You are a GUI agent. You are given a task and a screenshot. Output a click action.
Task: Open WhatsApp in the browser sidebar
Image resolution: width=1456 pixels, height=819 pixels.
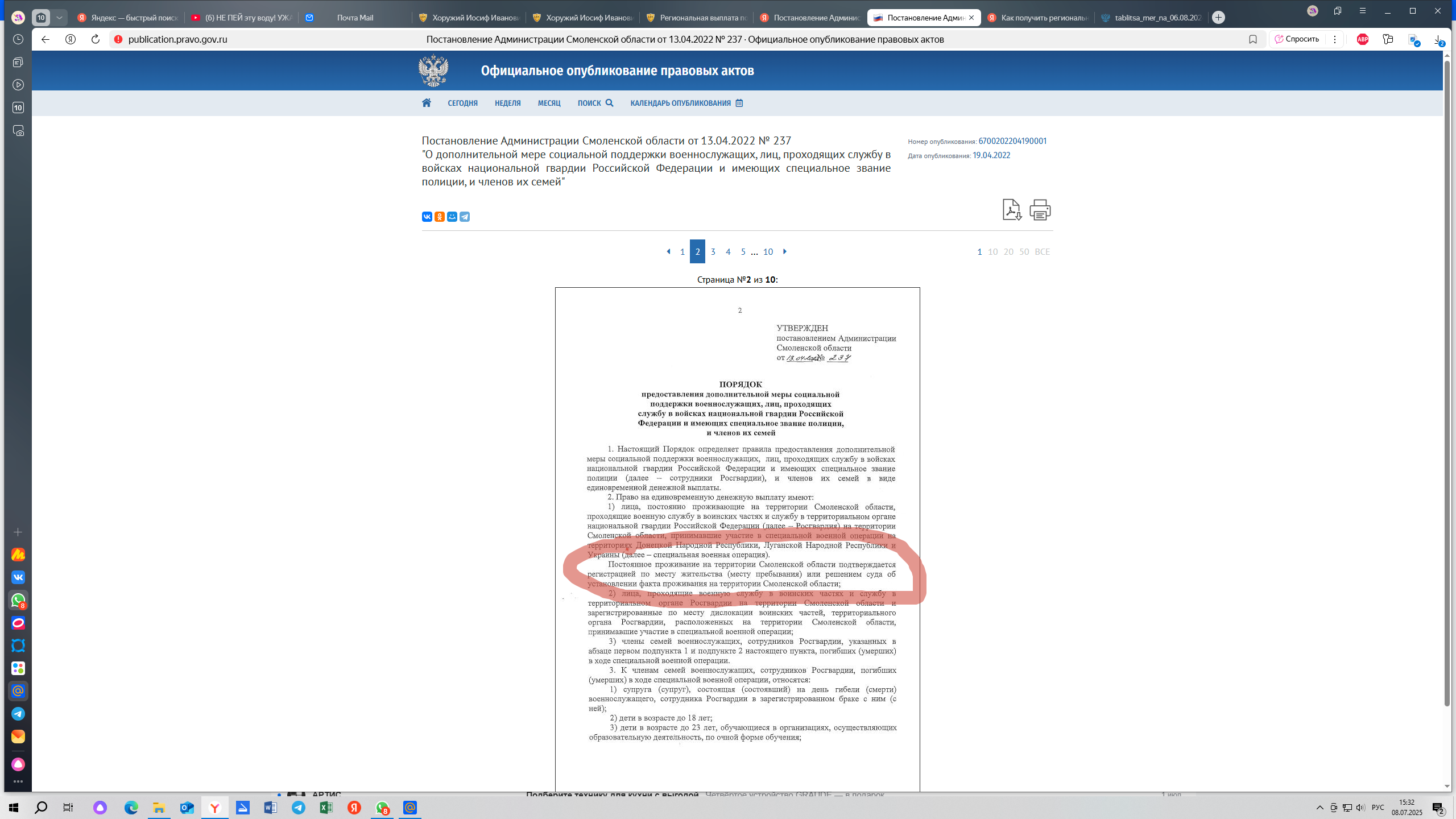tap(18, 600)
